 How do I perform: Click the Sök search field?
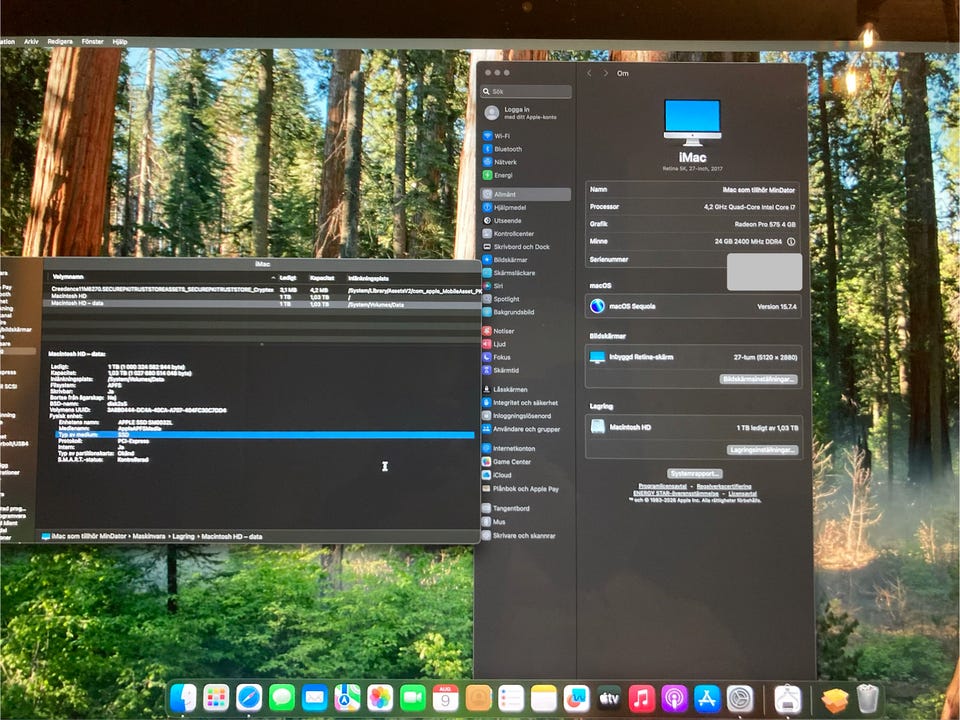(x=527, y=91)
